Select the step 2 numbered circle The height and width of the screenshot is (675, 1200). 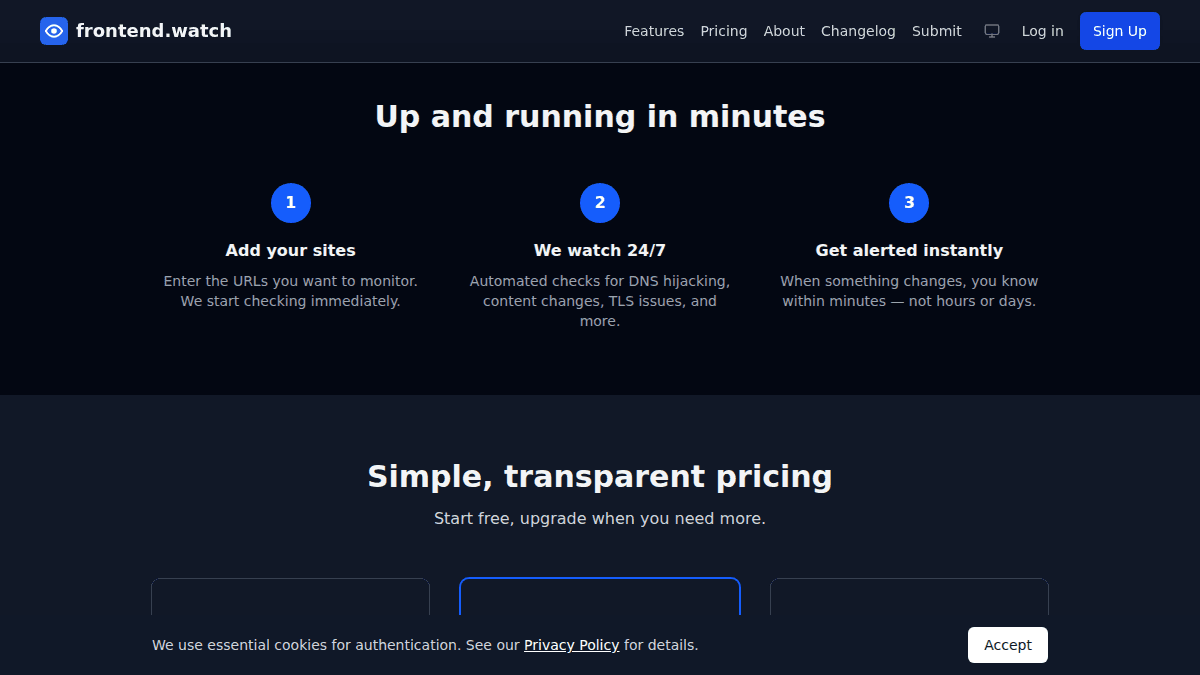coord(600,203)
